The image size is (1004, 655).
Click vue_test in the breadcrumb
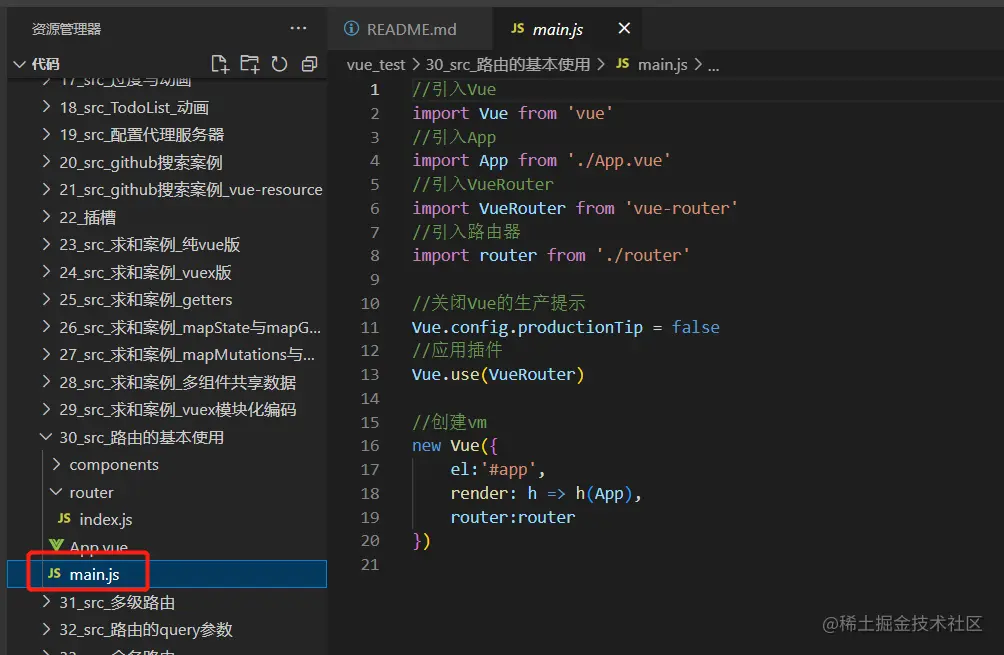coord(376,65)
